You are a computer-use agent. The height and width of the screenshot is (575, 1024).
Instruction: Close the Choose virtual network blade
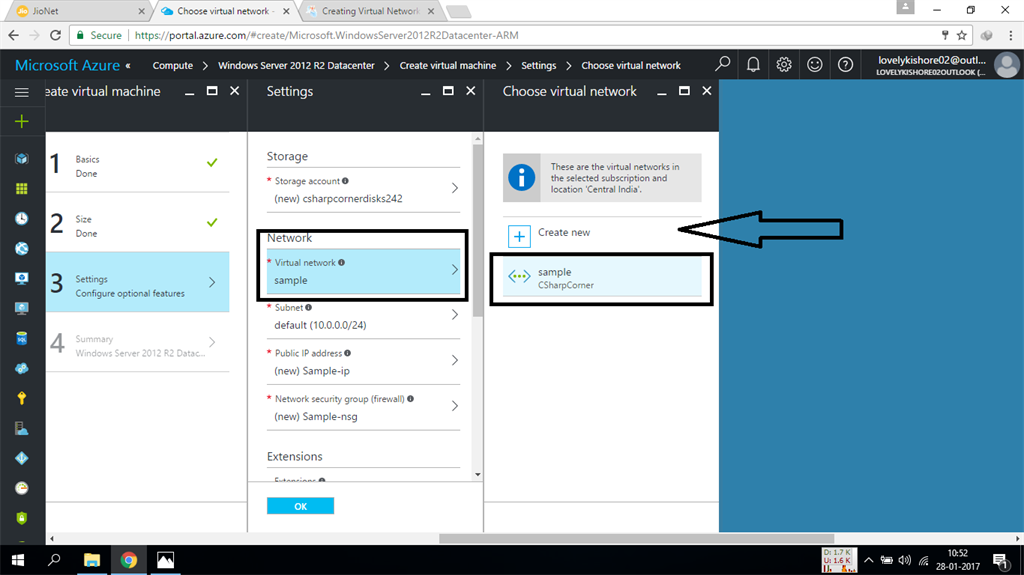707,91
